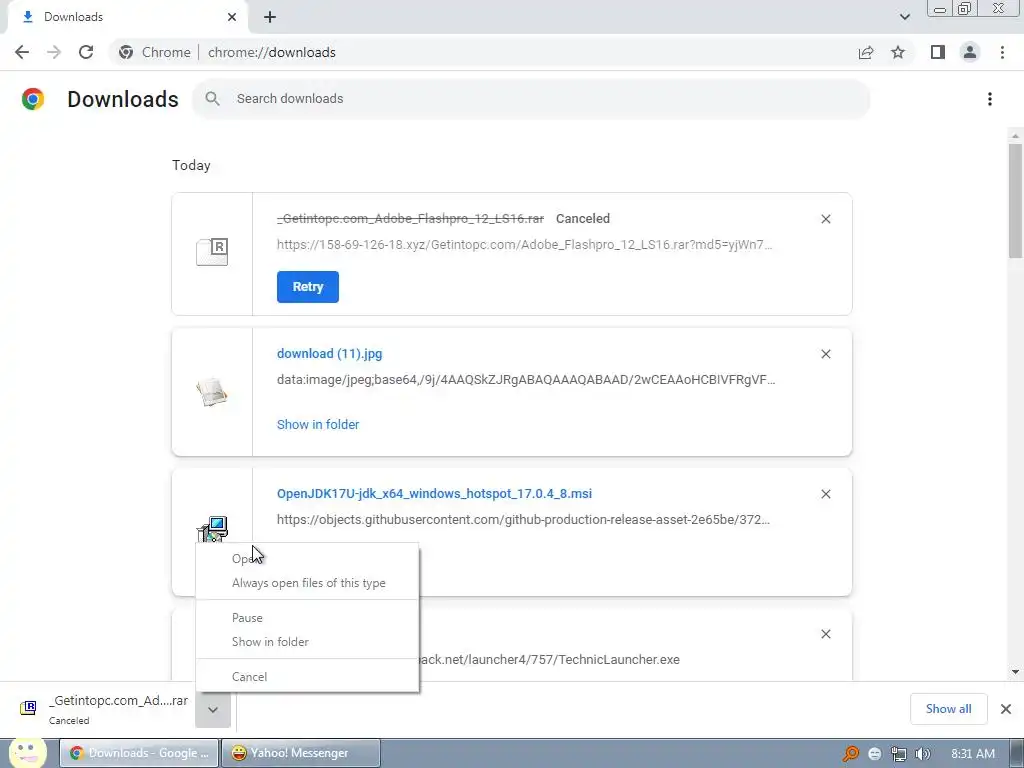Click the TechnicLauncher.exe URL text
This screenshot has width=1024, height=768.
(549, 660)
